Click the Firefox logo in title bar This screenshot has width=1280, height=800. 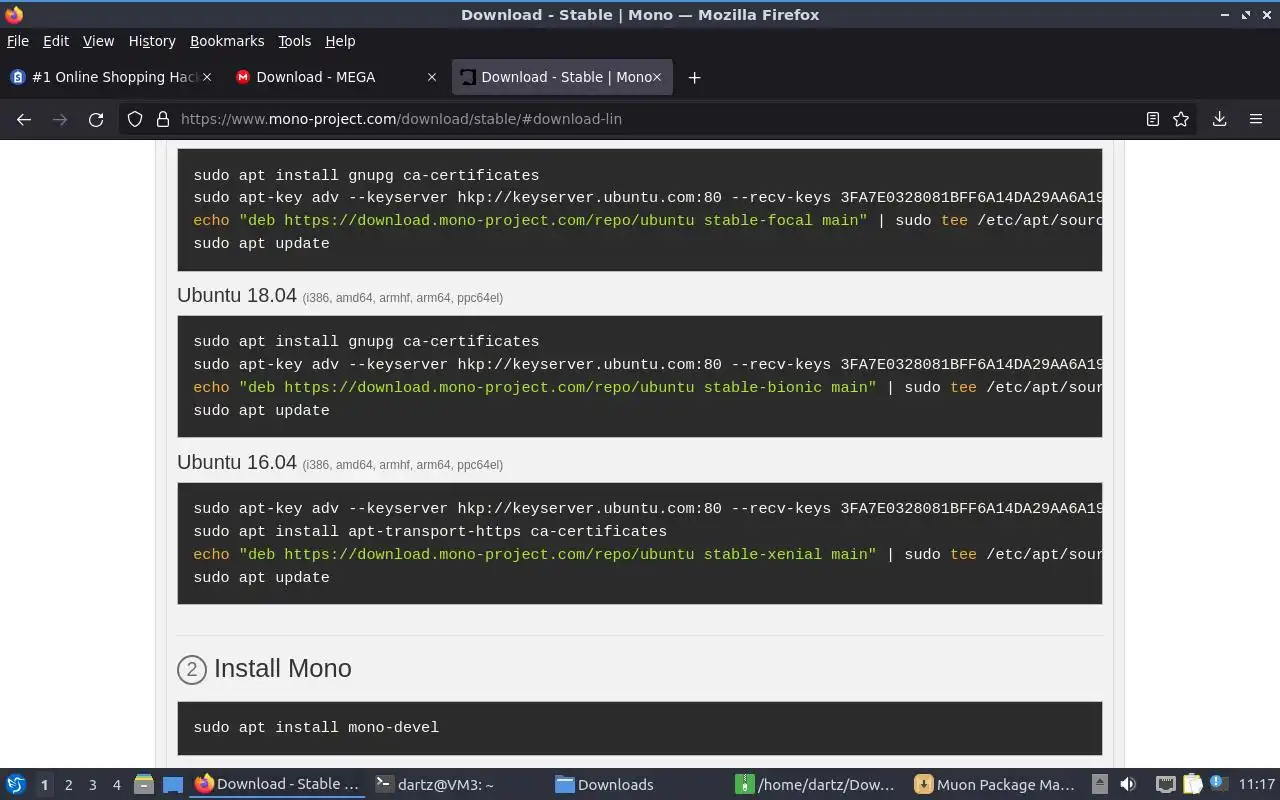[14, 14]
